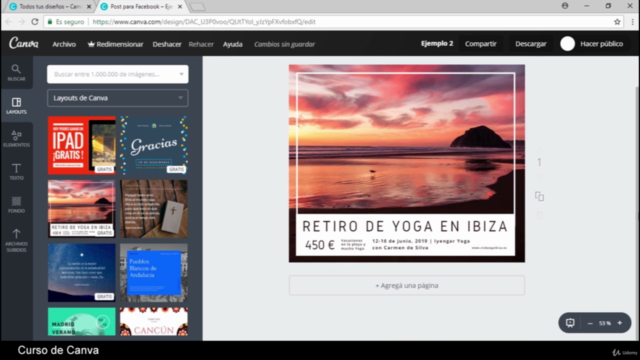This screenshot has height=360, width=640.
Task: Click the Canva logo
Action: point(24,43)
